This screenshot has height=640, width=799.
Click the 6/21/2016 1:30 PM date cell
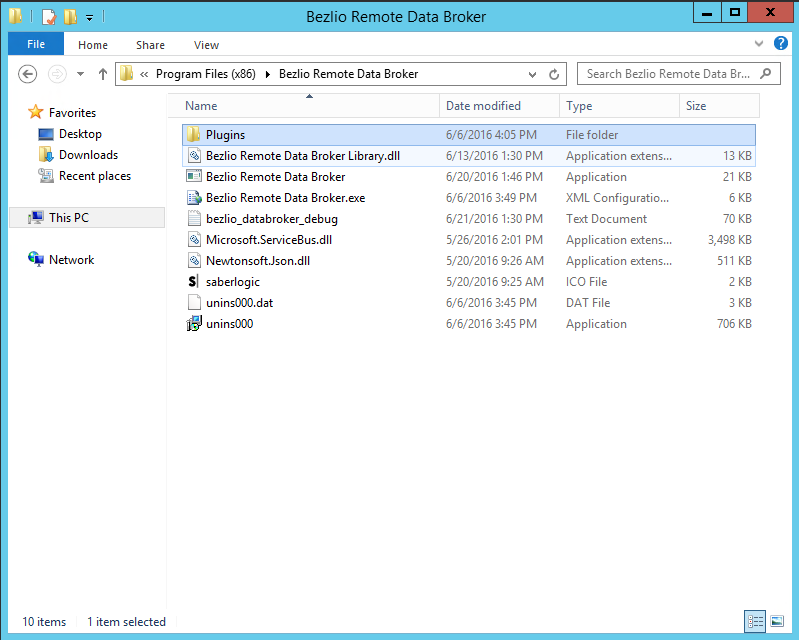pos(494,219)
